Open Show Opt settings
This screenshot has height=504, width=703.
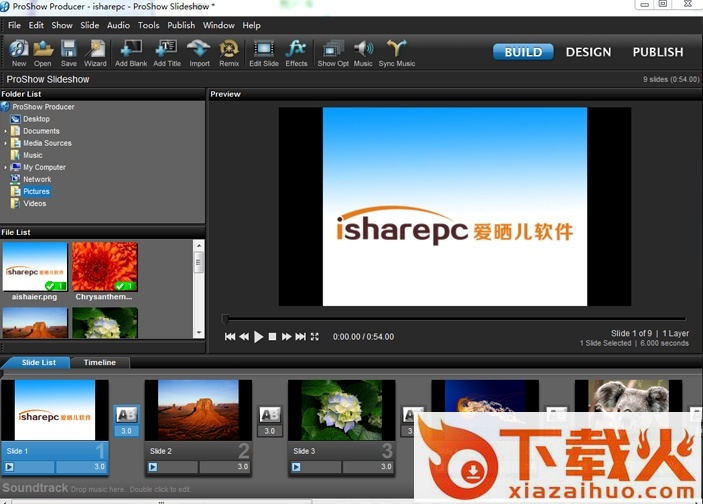(333, 53)
